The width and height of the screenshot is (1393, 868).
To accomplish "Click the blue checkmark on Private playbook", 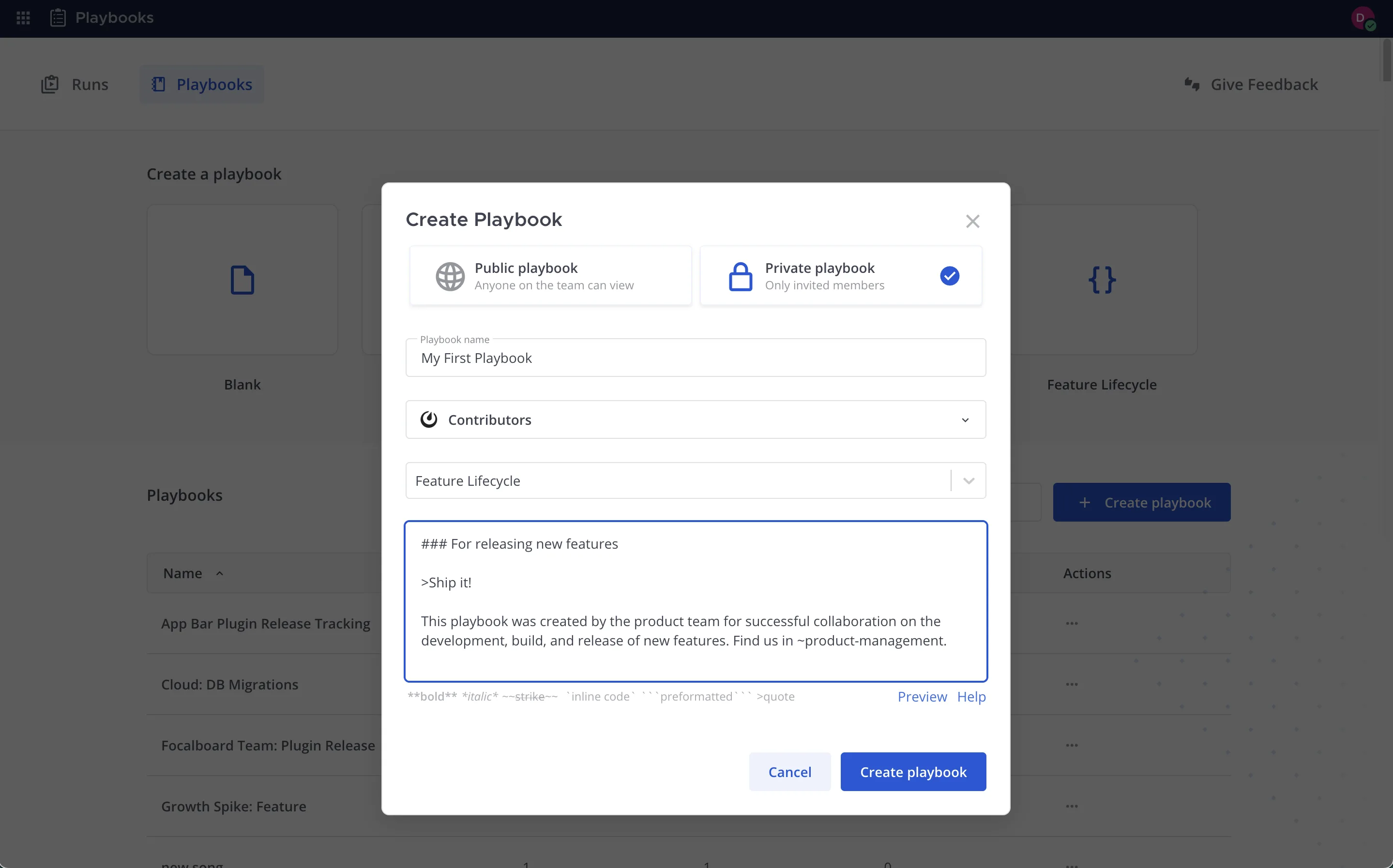I will [949, 276].
